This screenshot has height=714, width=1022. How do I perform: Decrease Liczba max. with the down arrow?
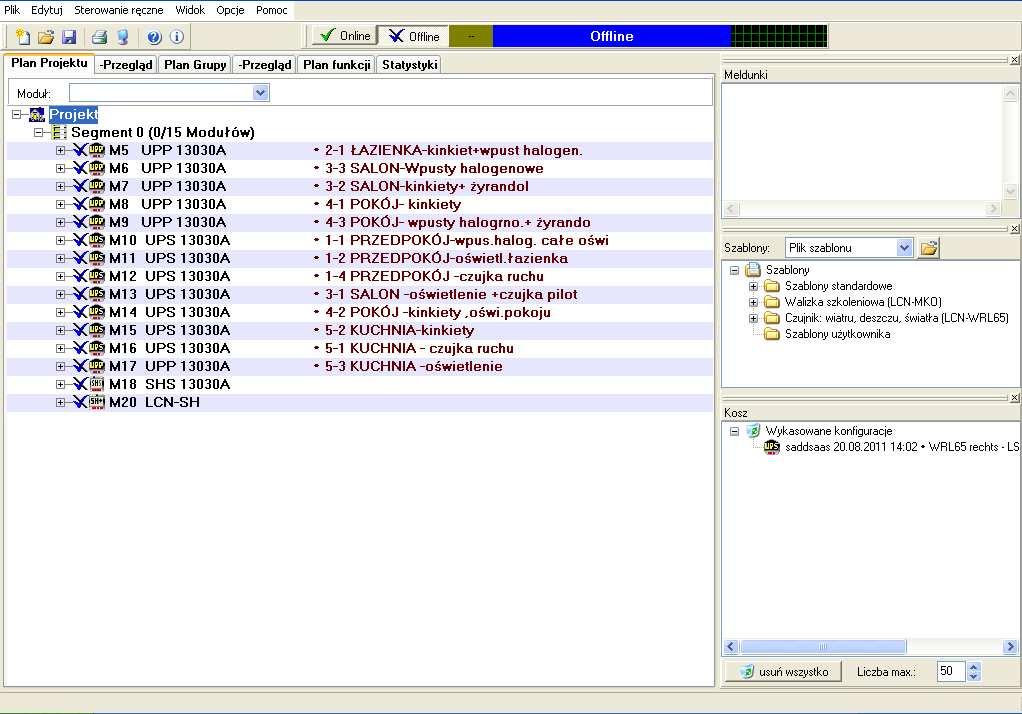tap(973, 676)
